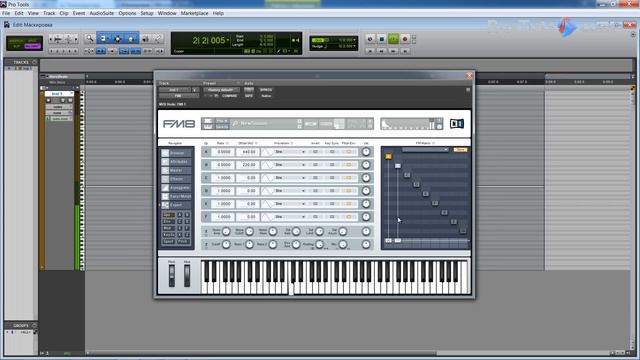Click the Native Instruments logo in FM8
This screenshot has width=640, height=360.
[x=457, y=124]
